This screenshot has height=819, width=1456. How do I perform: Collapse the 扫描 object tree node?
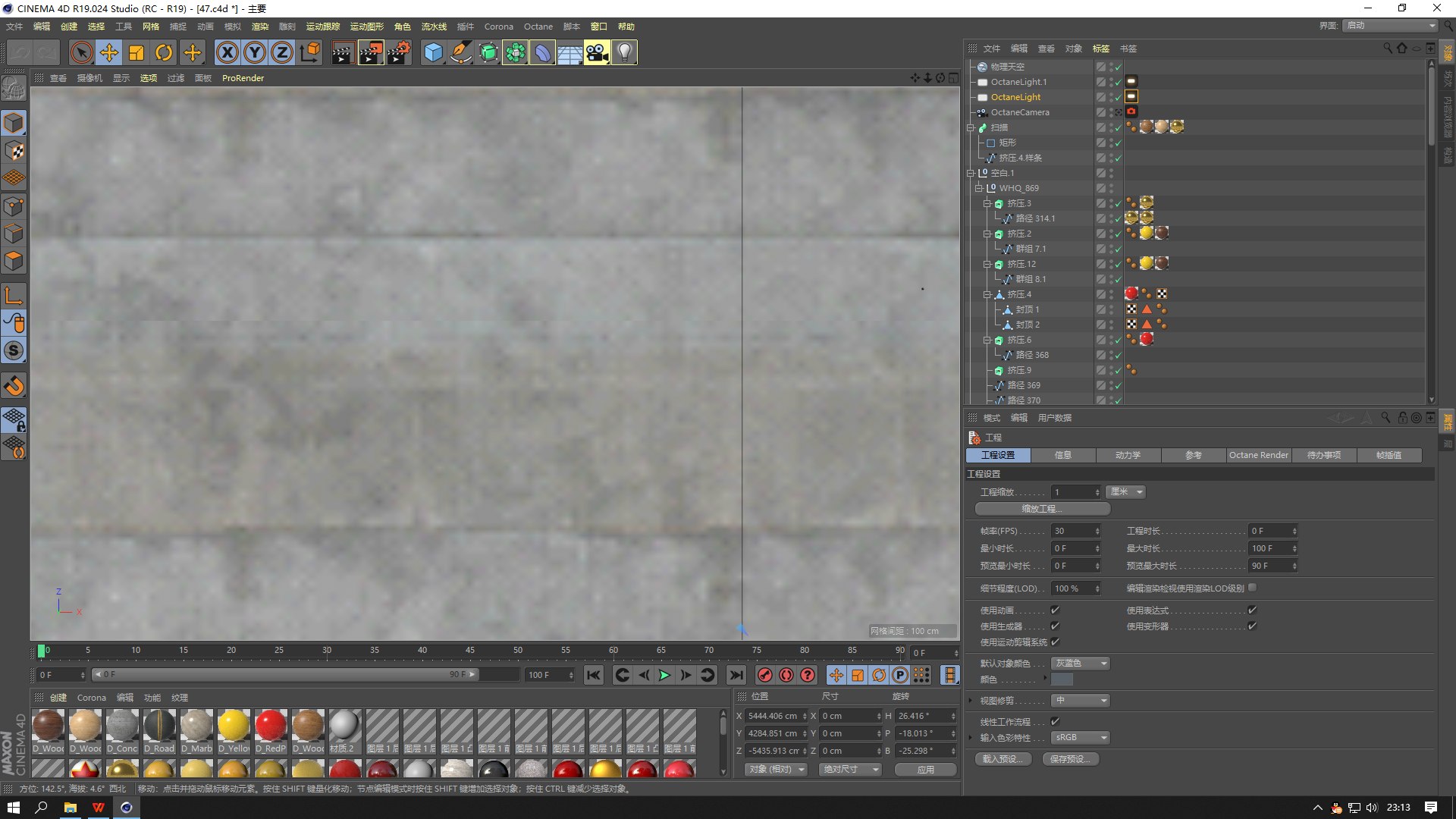tap(971, 127)
